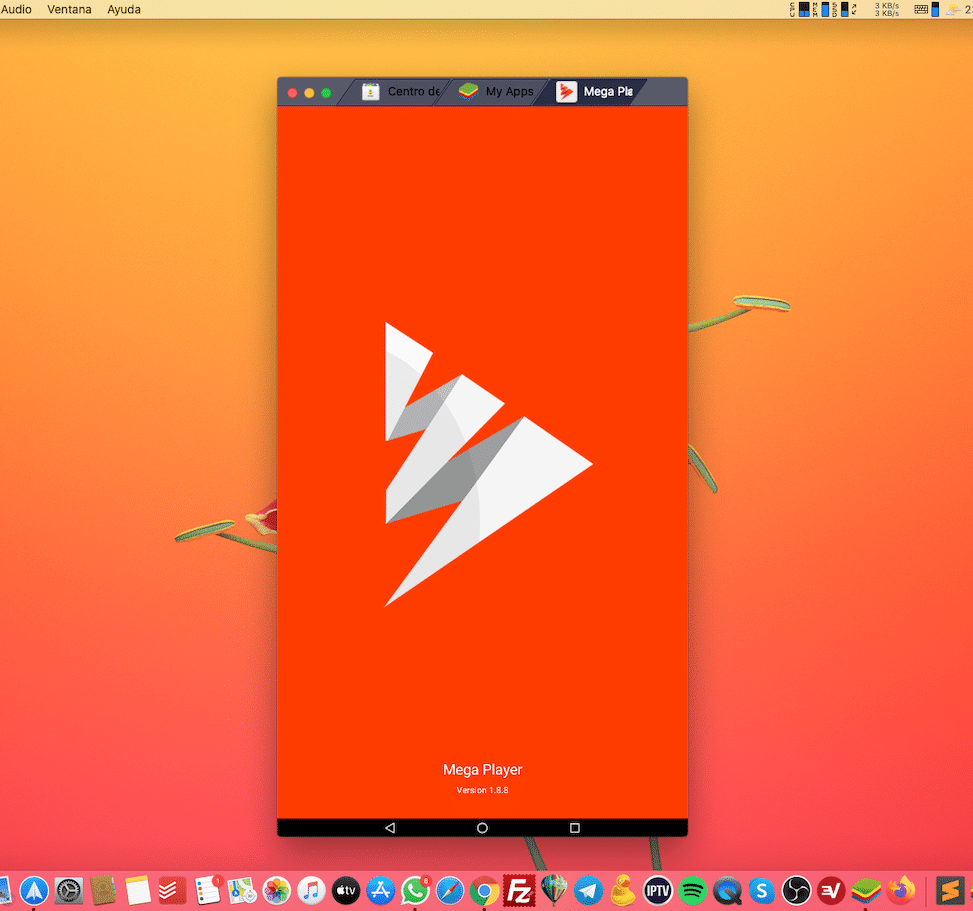973x911 pixels.
Task: Open the Apple TV dock icon
Action: coord(345,889)
